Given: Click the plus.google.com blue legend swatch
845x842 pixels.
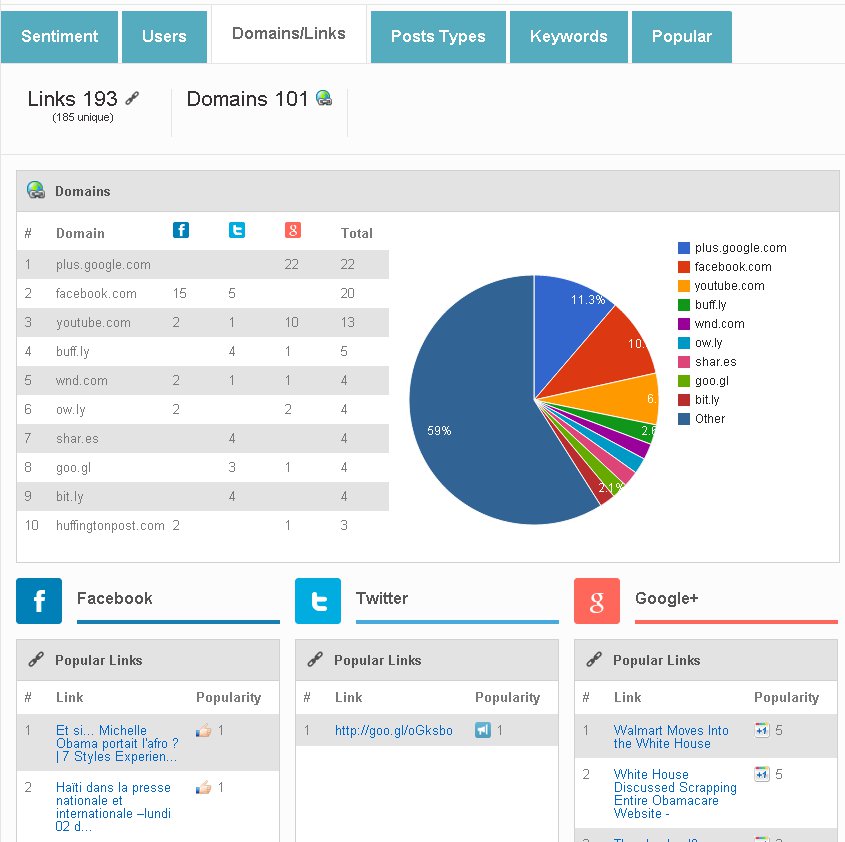Looking at the screenshot, I should point(684,248).
